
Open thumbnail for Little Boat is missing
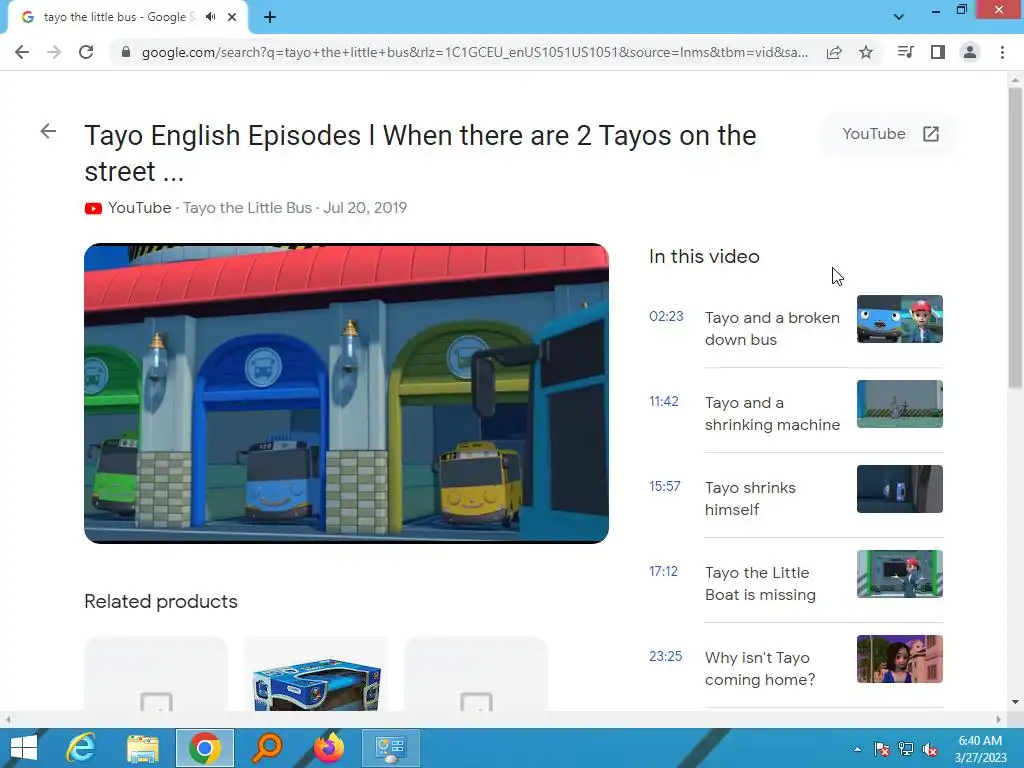pos(899,573)
